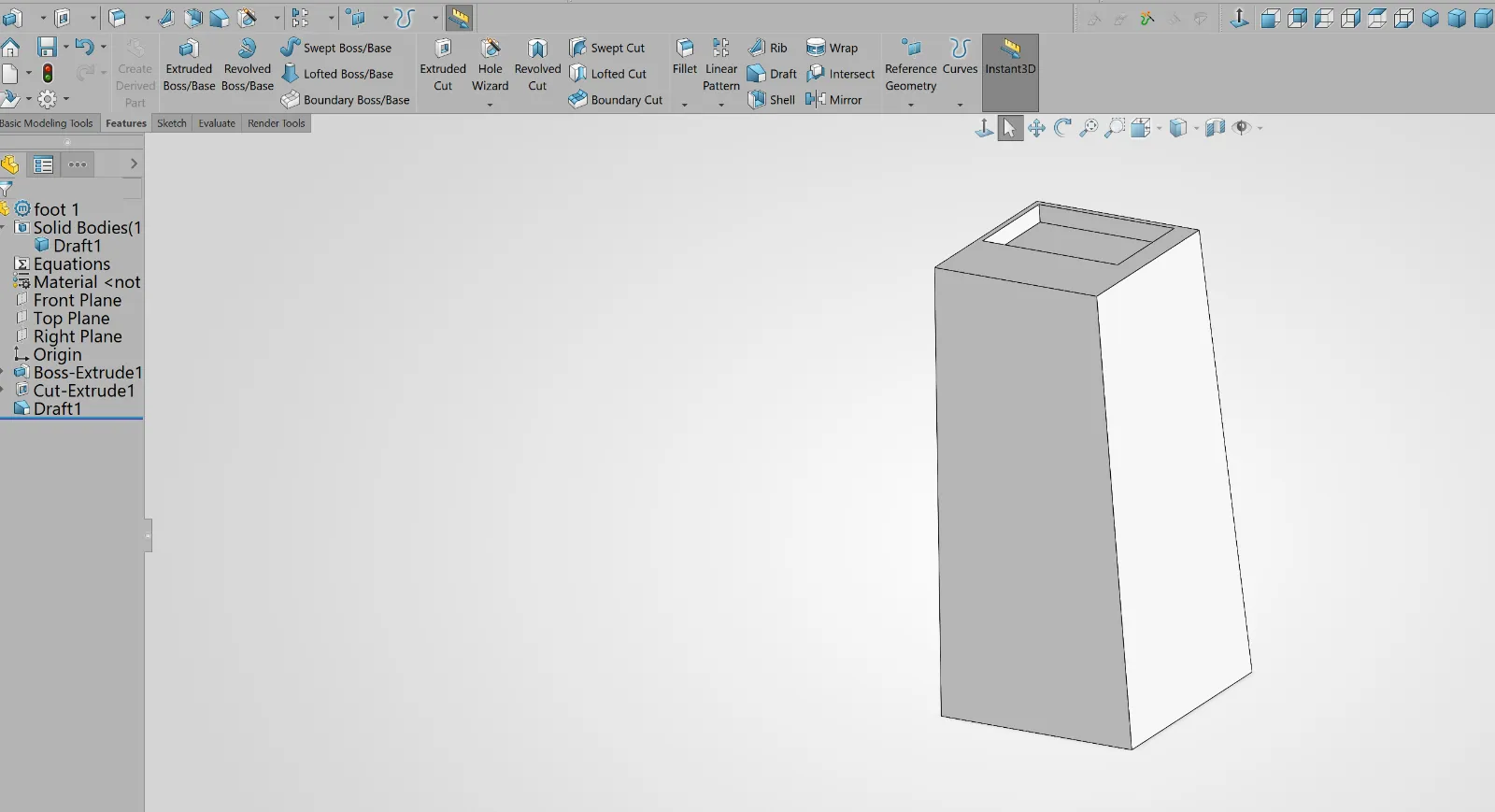
Task: Click the Undo arrow icon
Action: [x=84, y=47]
